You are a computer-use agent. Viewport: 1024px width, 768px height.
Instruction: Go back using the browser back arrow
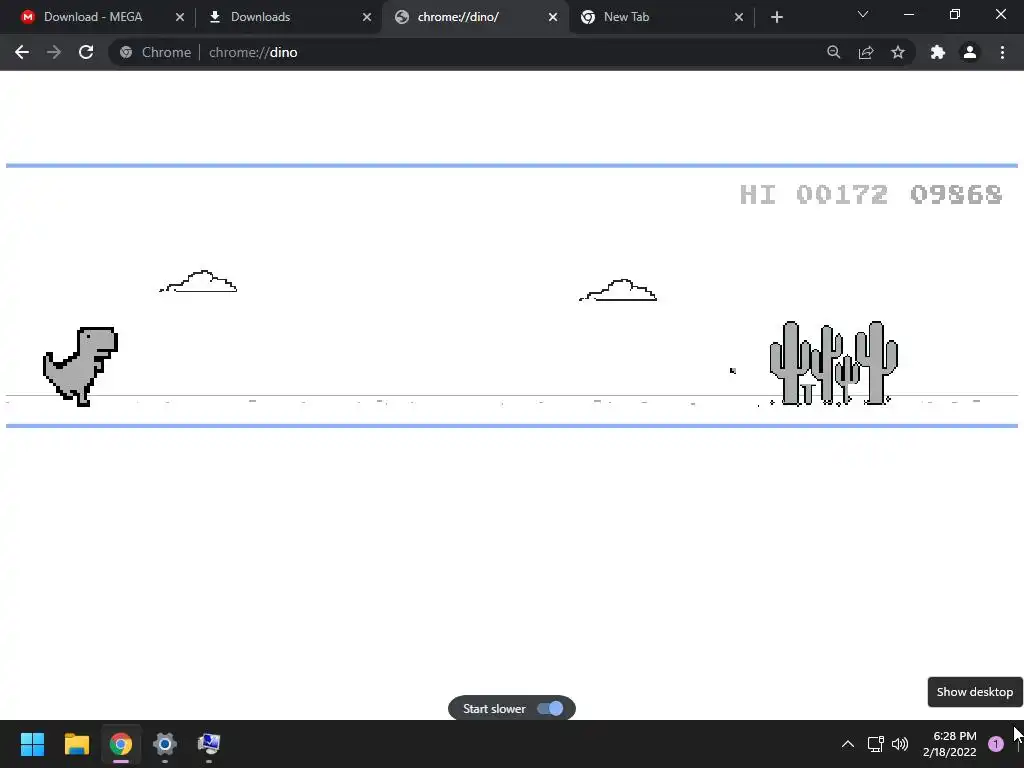tap(22, 52)
